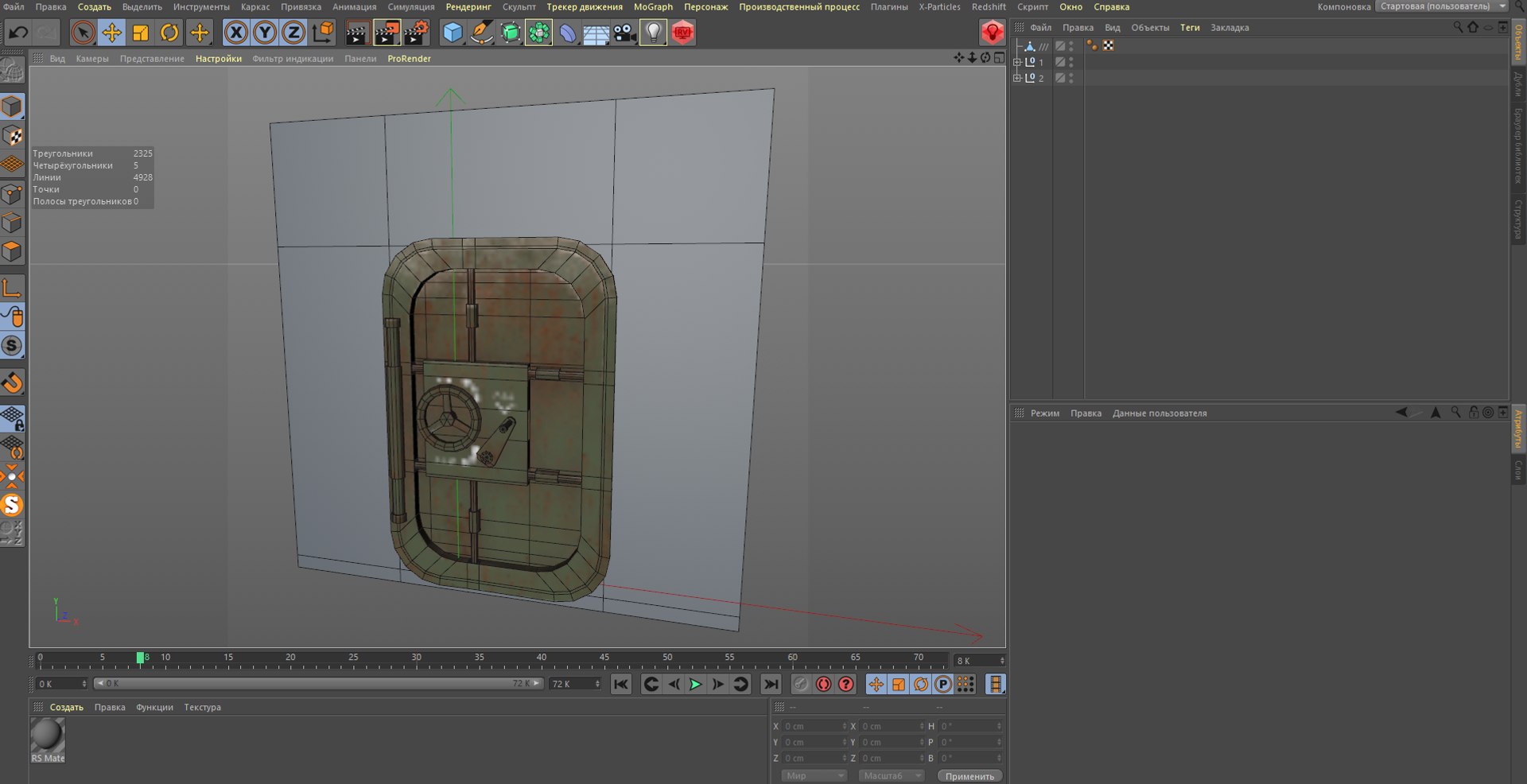
Task: Toggle autokeying in the timeline controls
Action: tap(823, 684)
